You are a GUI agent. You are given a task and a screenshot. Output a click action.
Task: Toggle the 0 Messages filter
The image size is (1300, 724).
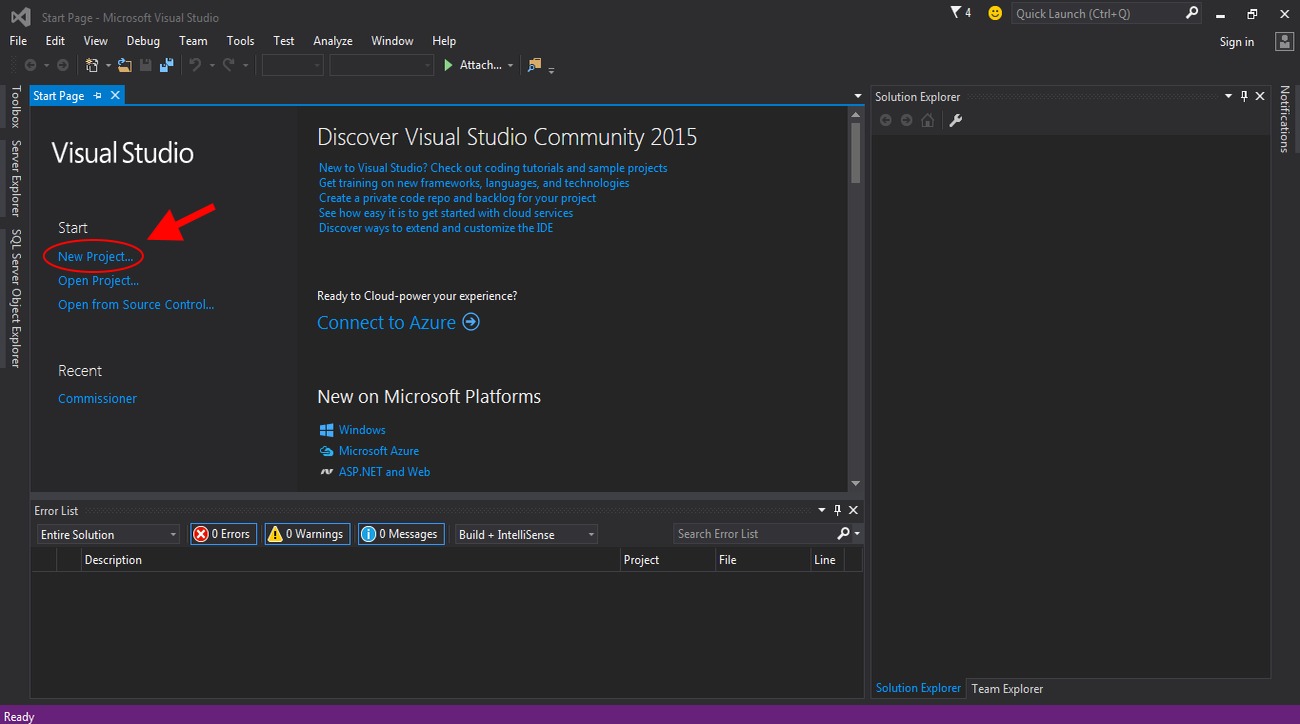point(400,534)
